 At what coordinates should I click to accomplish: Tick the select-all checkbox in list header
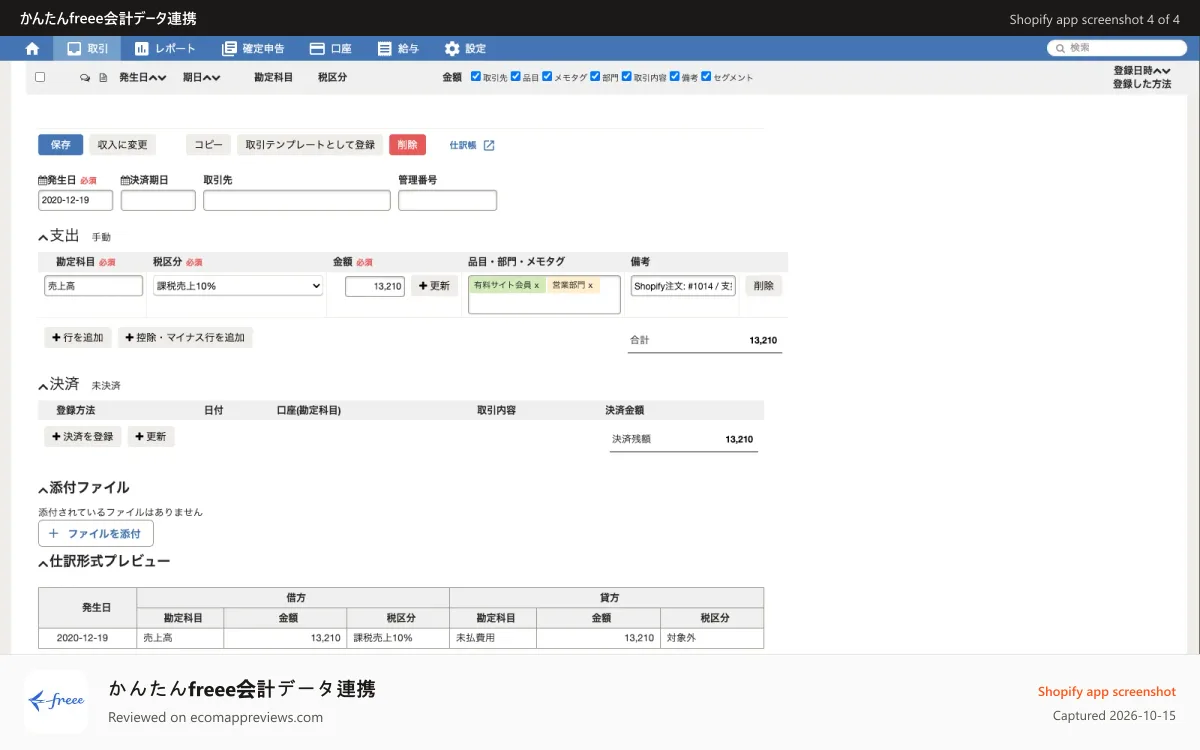[x=40, y=77]
